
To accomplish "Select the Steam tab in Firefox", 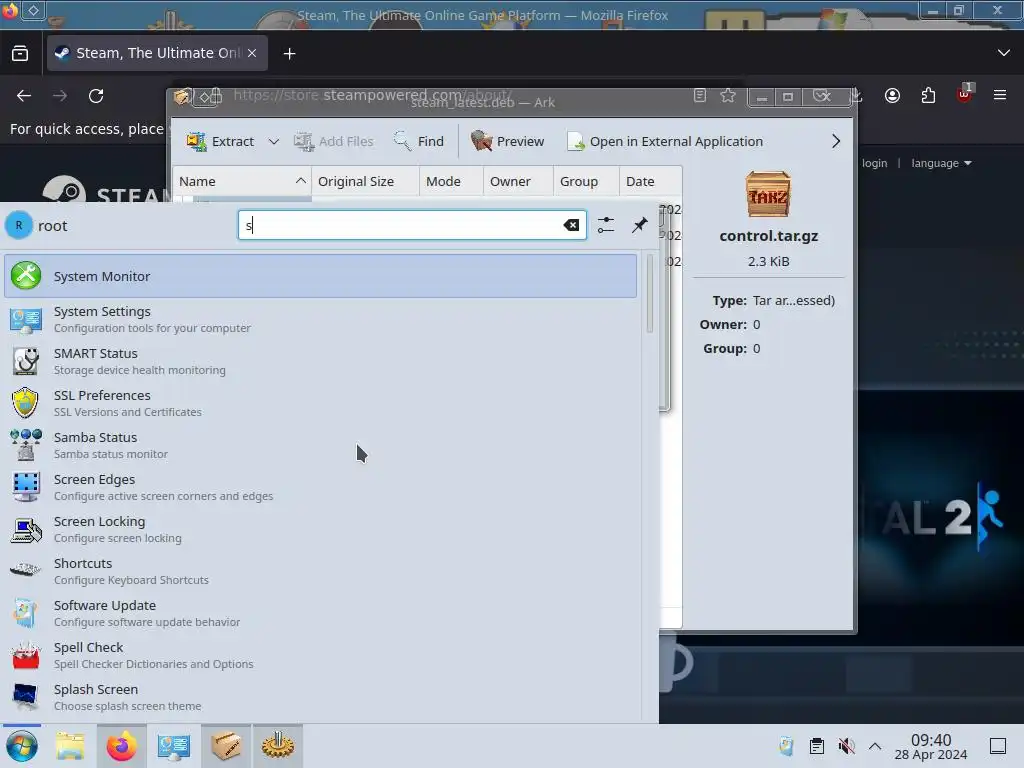I will [x=157, y=53].
